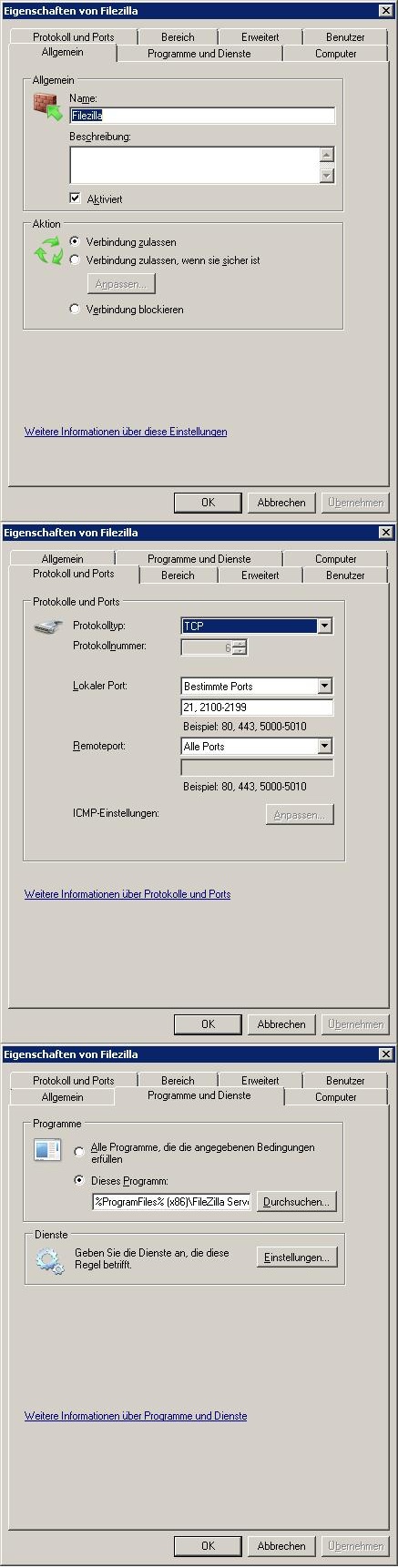Click OK in the Protokolle und Ports window
Image resolution: width=398 pixels, height=1568 pixels.
tap(208, 1024)
